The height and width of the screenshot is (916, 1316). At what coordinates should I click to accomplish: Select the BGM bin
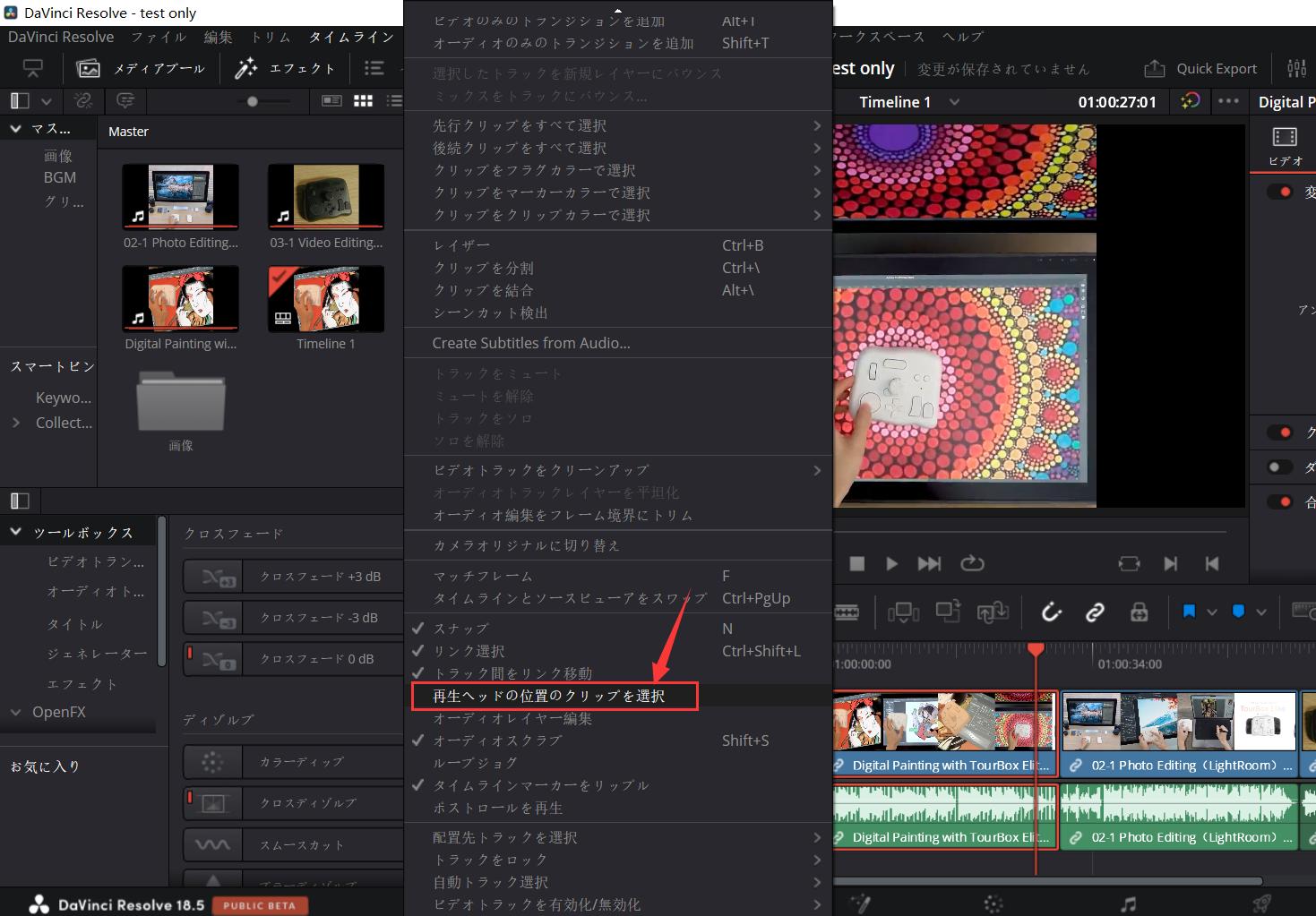(59, 177)
